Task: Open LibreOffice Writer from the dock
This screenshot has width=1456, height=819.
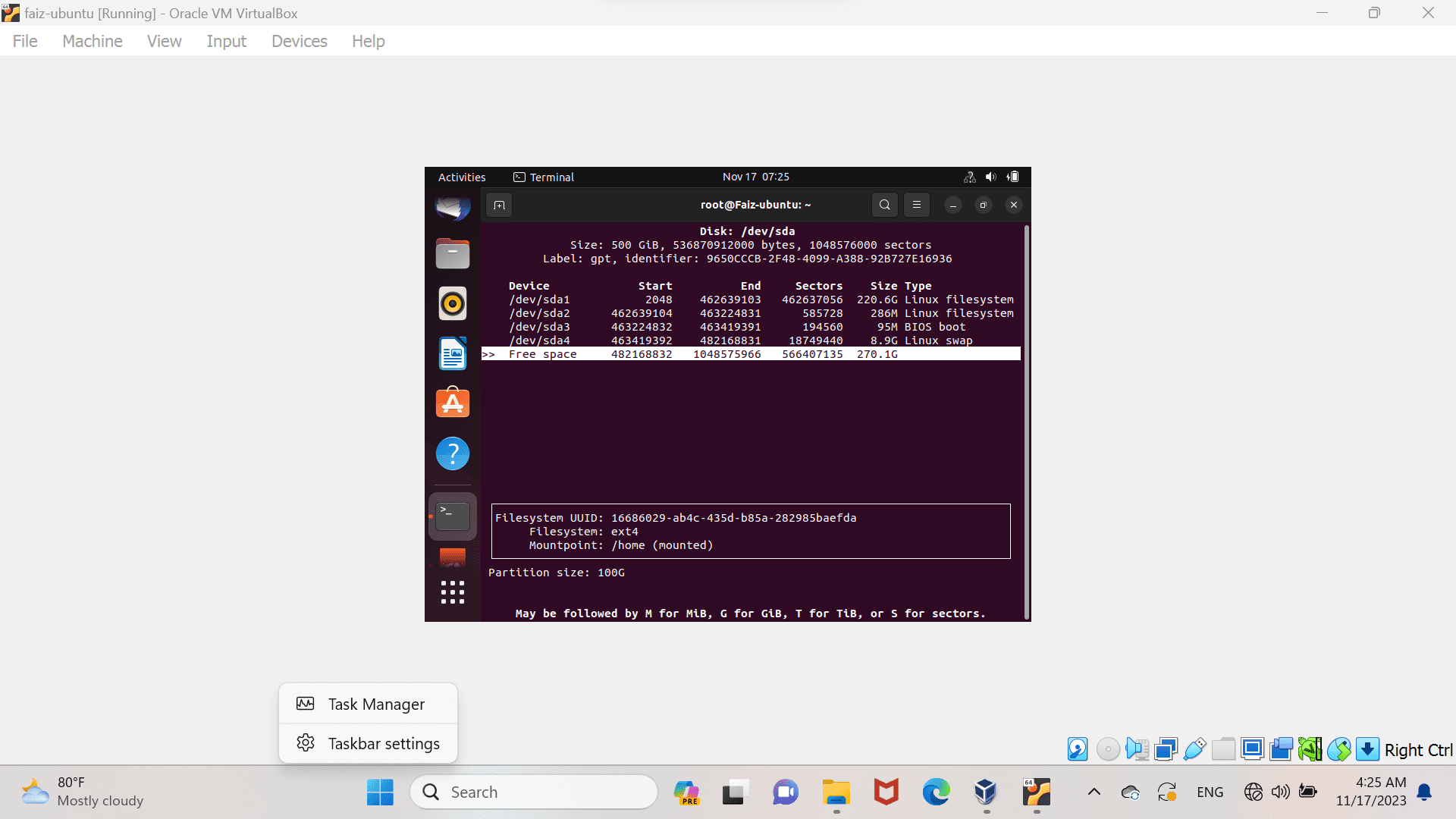Action: pos(453,353)
